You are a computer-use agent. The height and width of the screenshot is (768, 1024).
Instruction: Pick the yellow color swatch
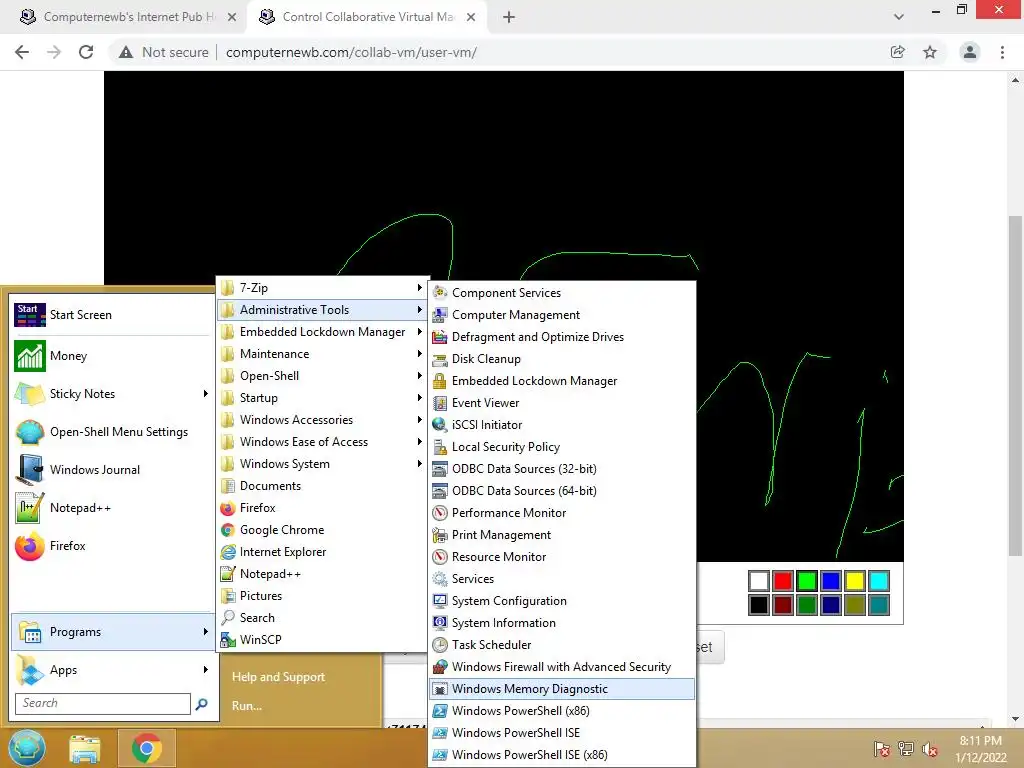coord(854,581)
